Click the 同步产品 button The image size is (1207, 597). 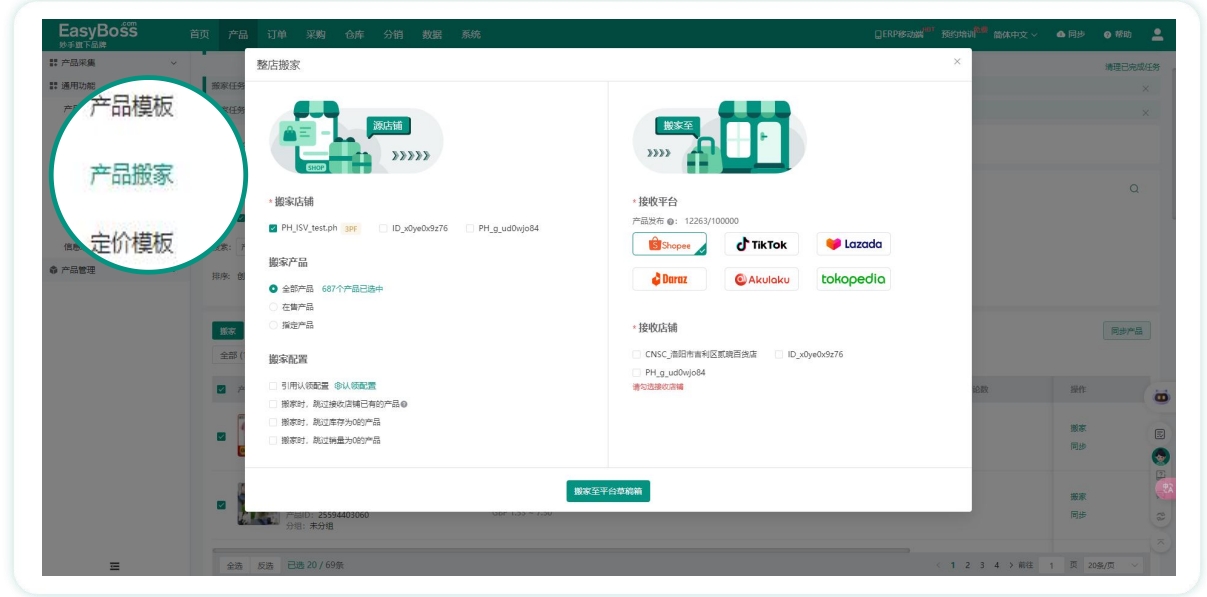pyautogui.click(x=1127, y=331)
